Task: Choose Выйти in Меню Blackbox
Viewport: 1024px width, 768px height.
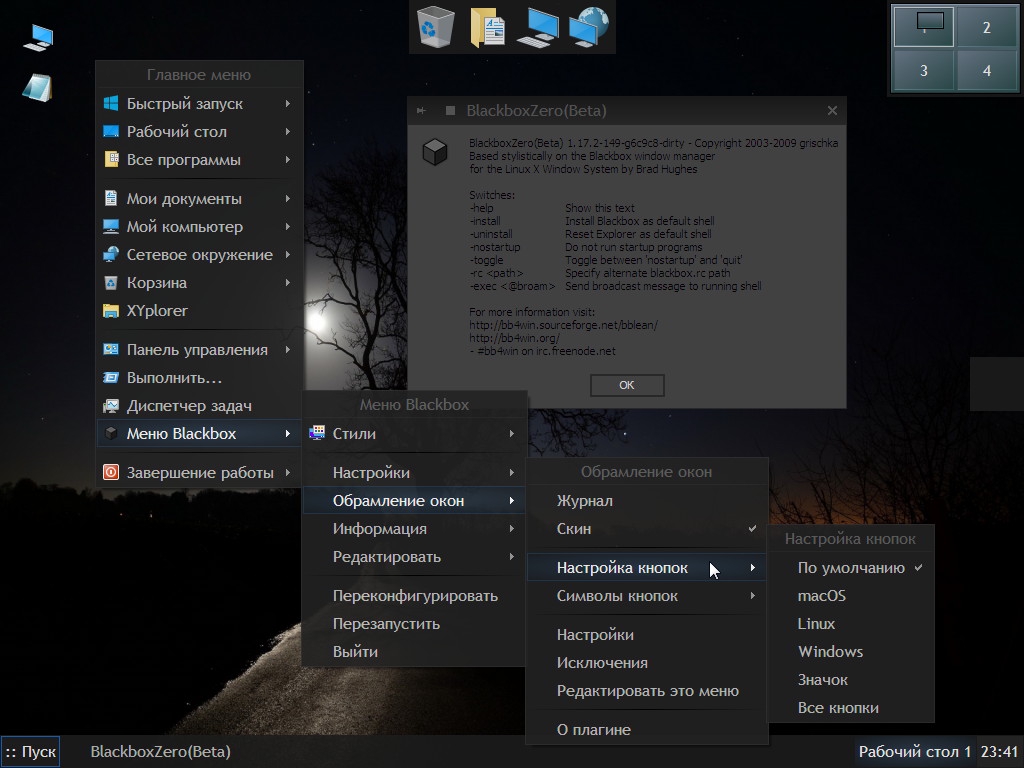Action: (x=415, y=652)
